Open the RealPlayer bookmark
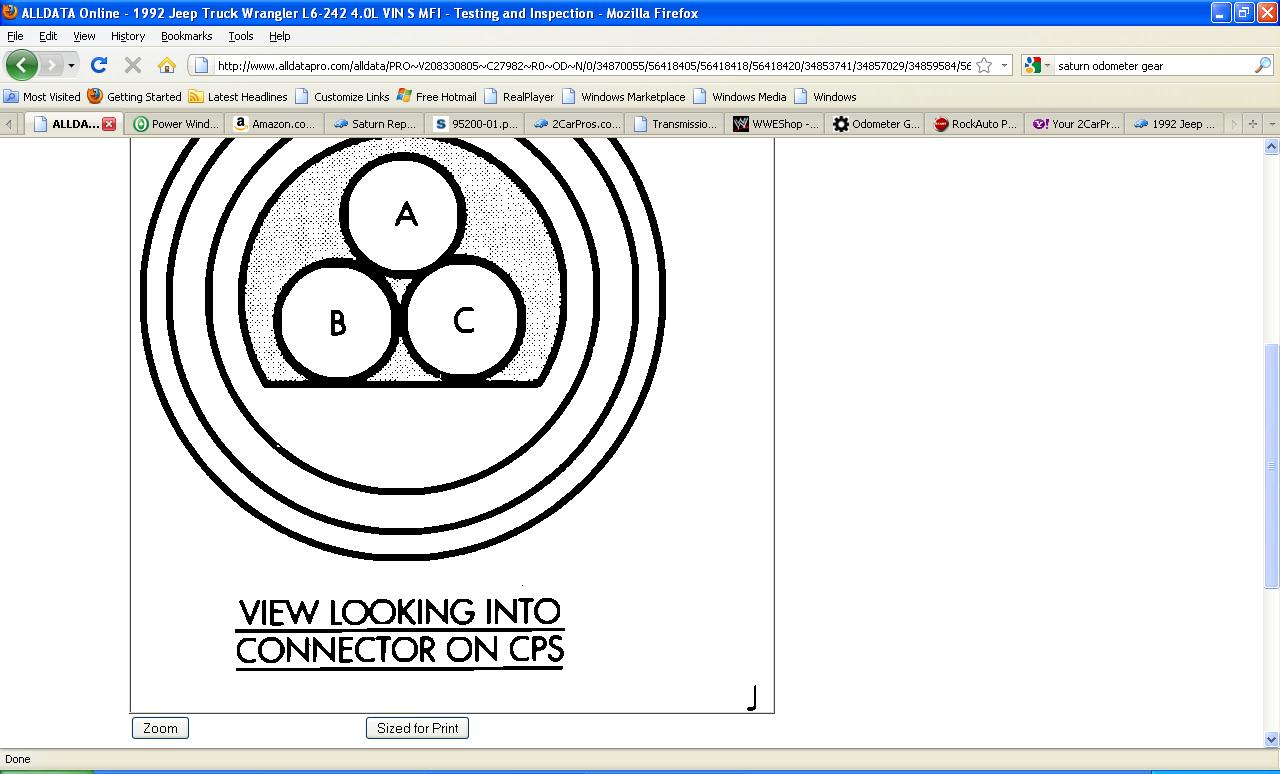 point(519,97)
